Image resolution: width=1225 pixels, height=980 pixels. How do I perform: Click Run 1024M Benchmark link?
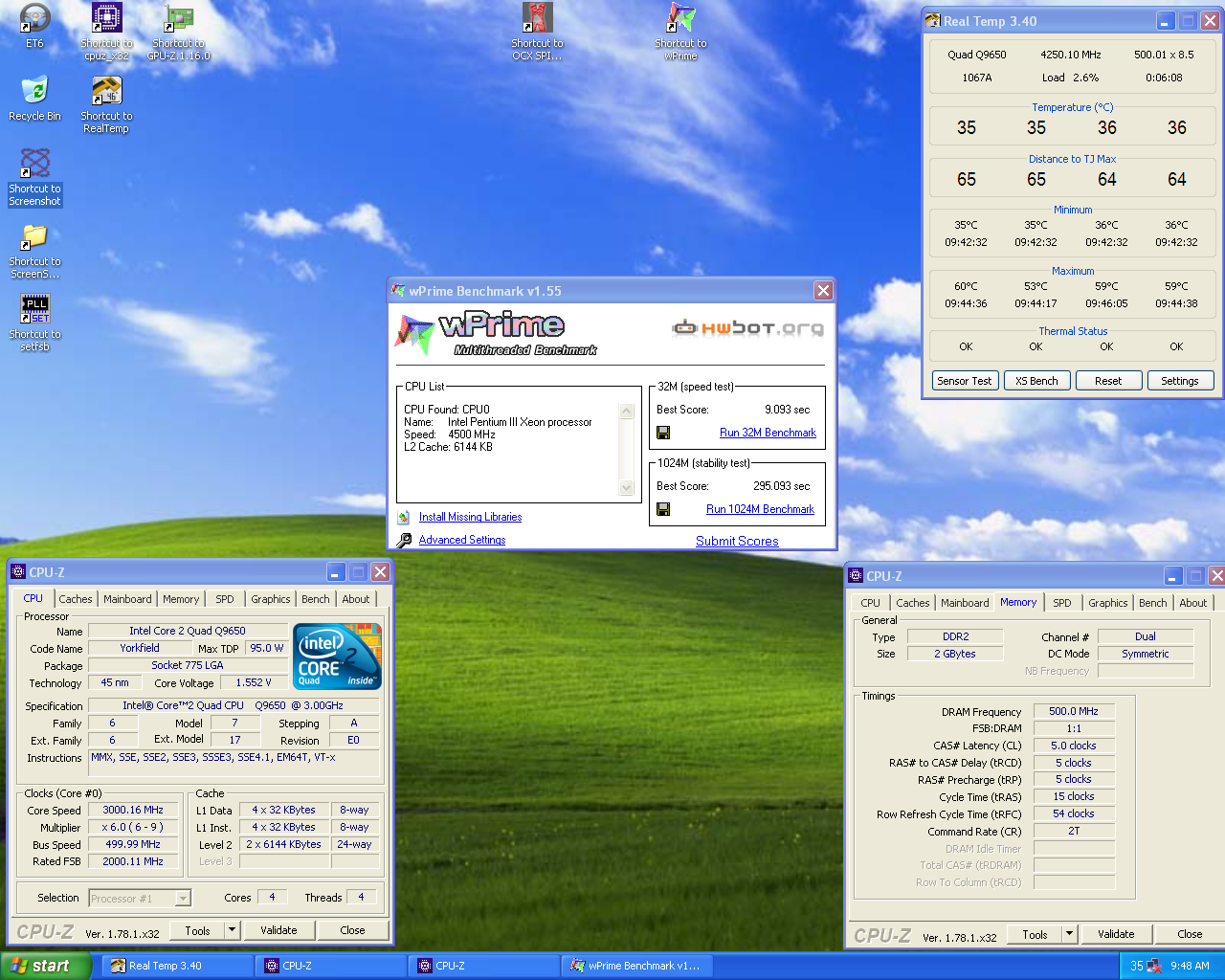[760, 509]
